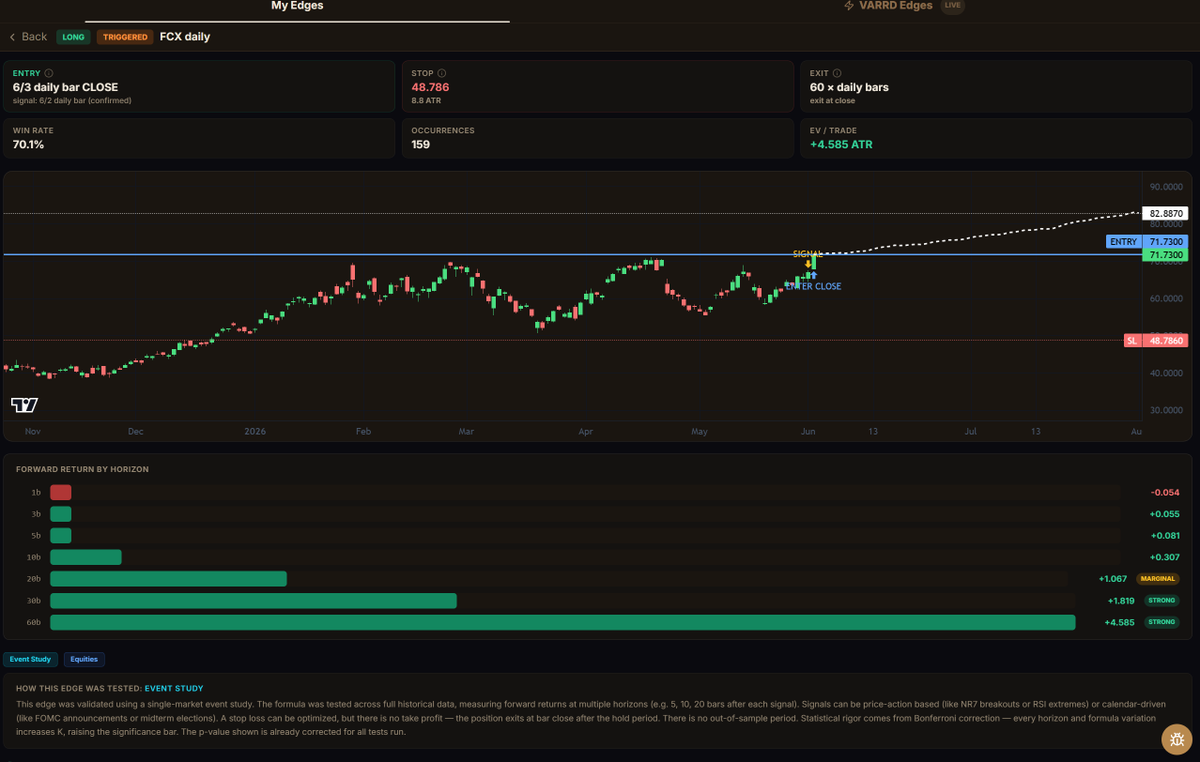Click the AFTER CLOSE marker on chart

point(813,287)
